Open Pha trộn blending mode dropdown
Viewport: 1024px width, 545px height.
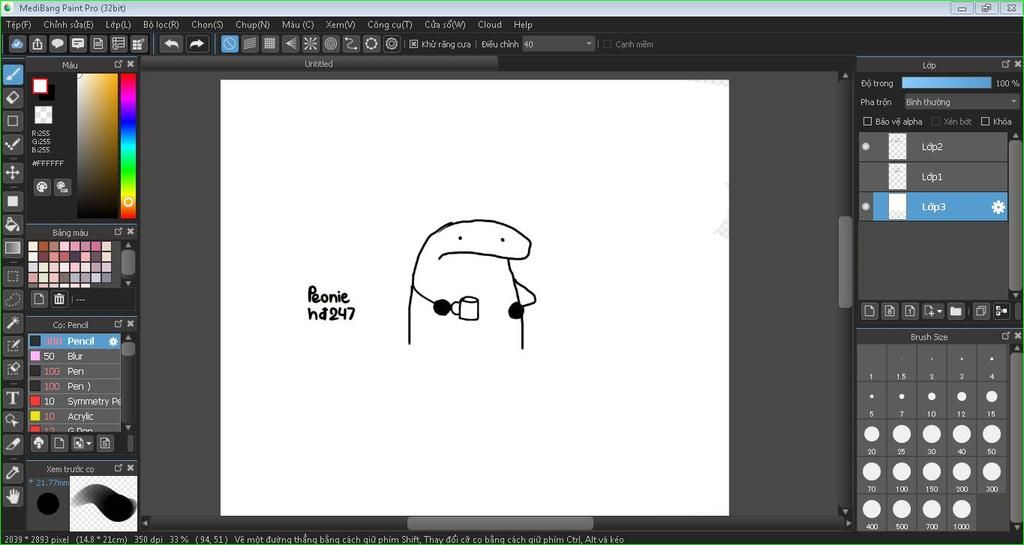click(961, 102)
